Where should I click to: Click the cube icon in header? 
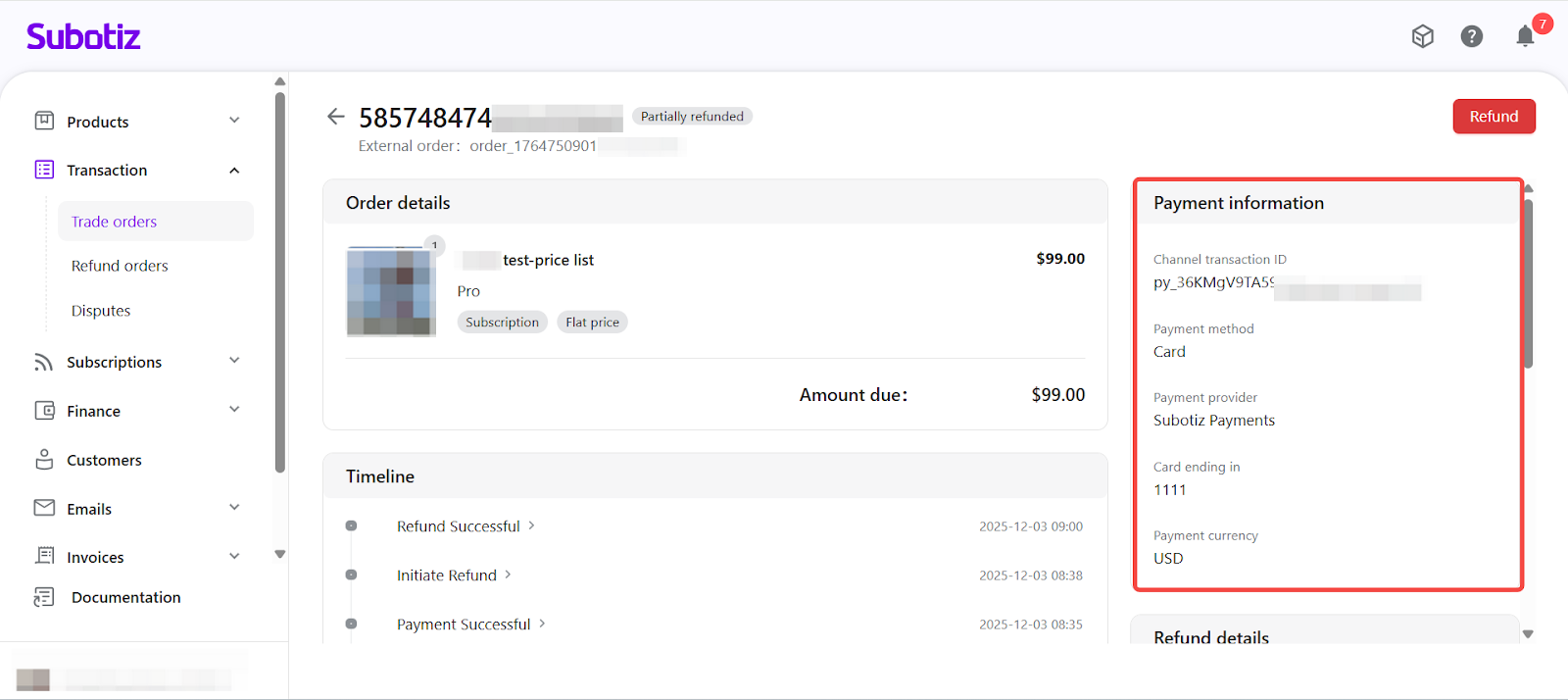pyautogui.click(x=1422, y=37)
